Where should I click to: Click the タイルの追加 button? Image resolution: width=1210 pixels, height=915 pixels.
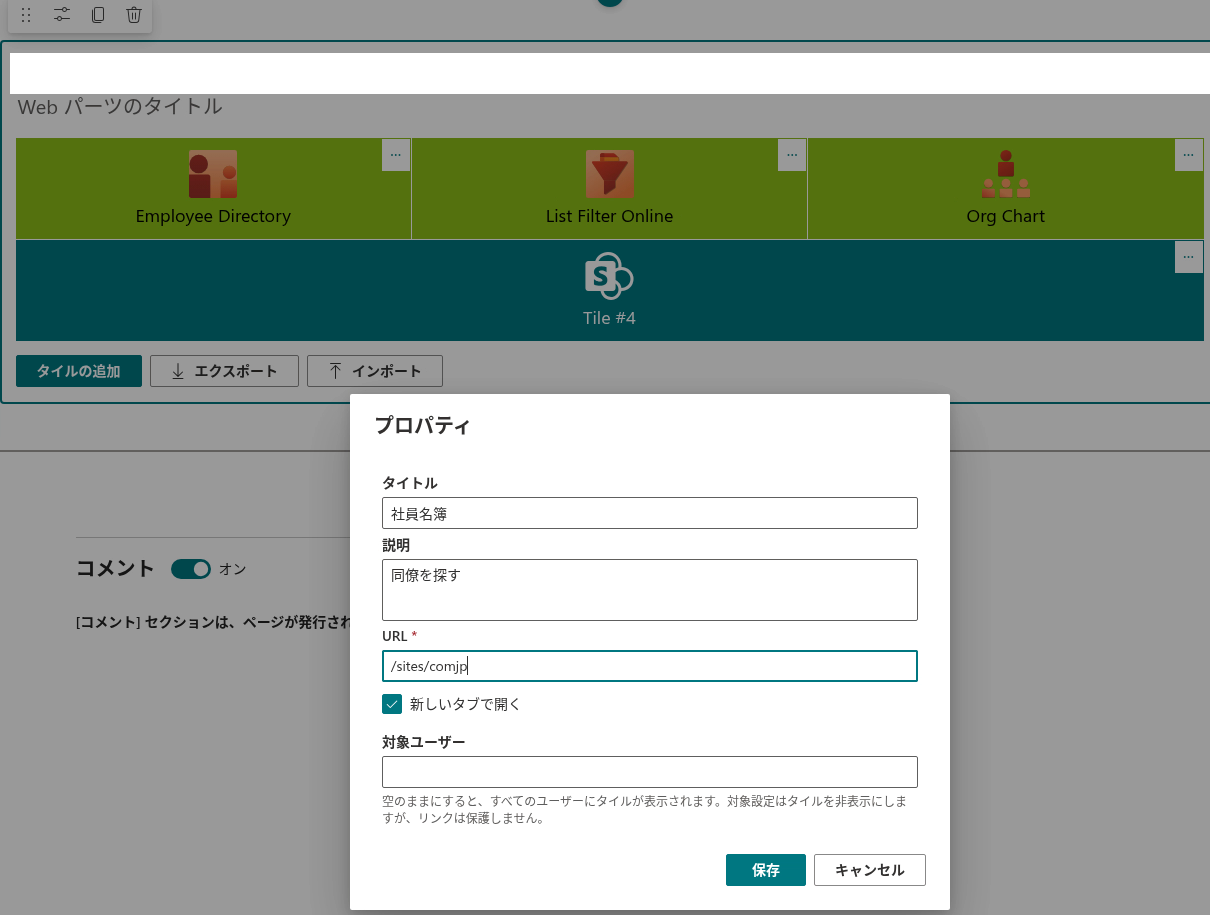tap(79, 371)
